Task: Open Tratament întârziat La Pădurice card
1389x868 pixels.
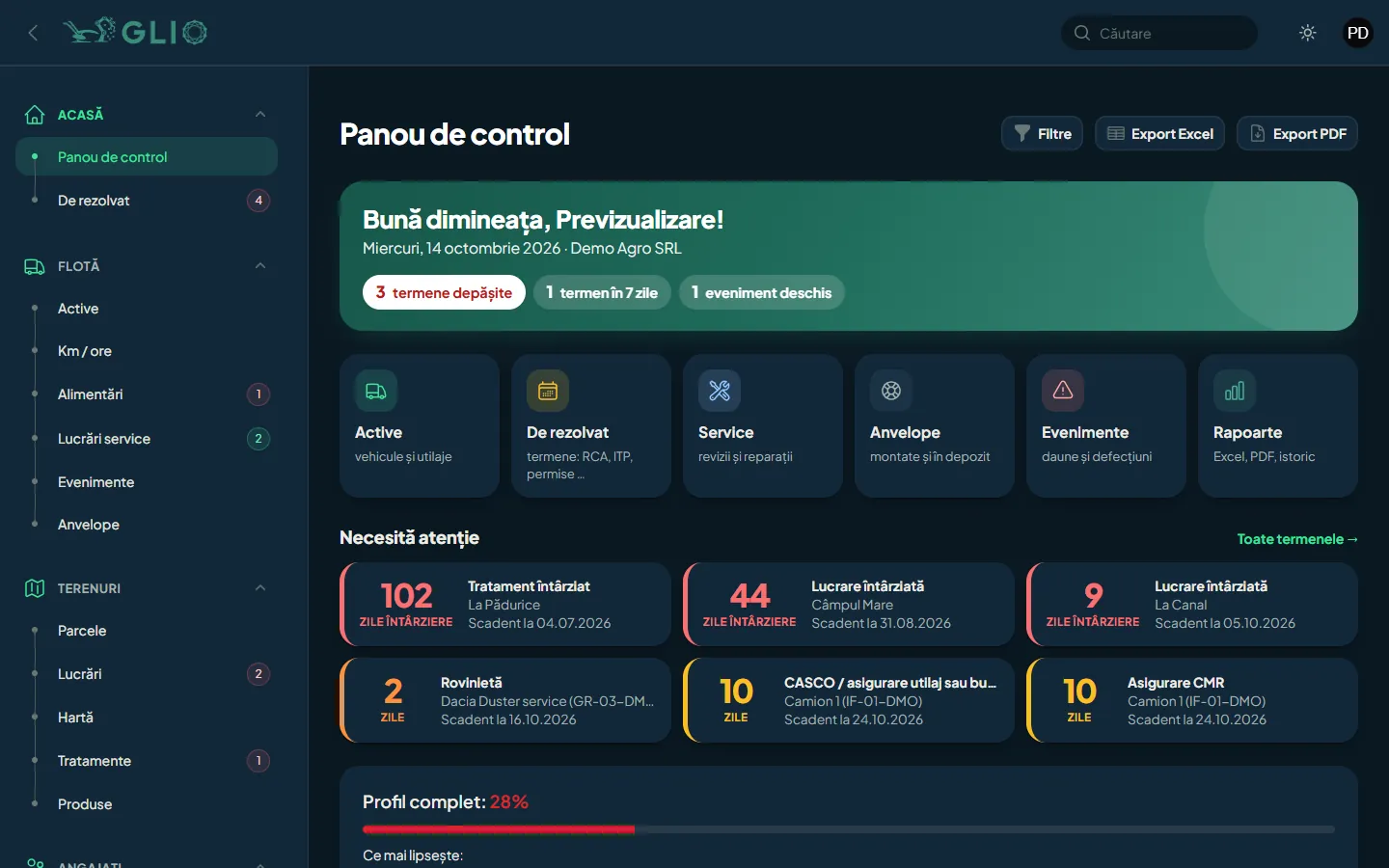Action: coord(505,605)
